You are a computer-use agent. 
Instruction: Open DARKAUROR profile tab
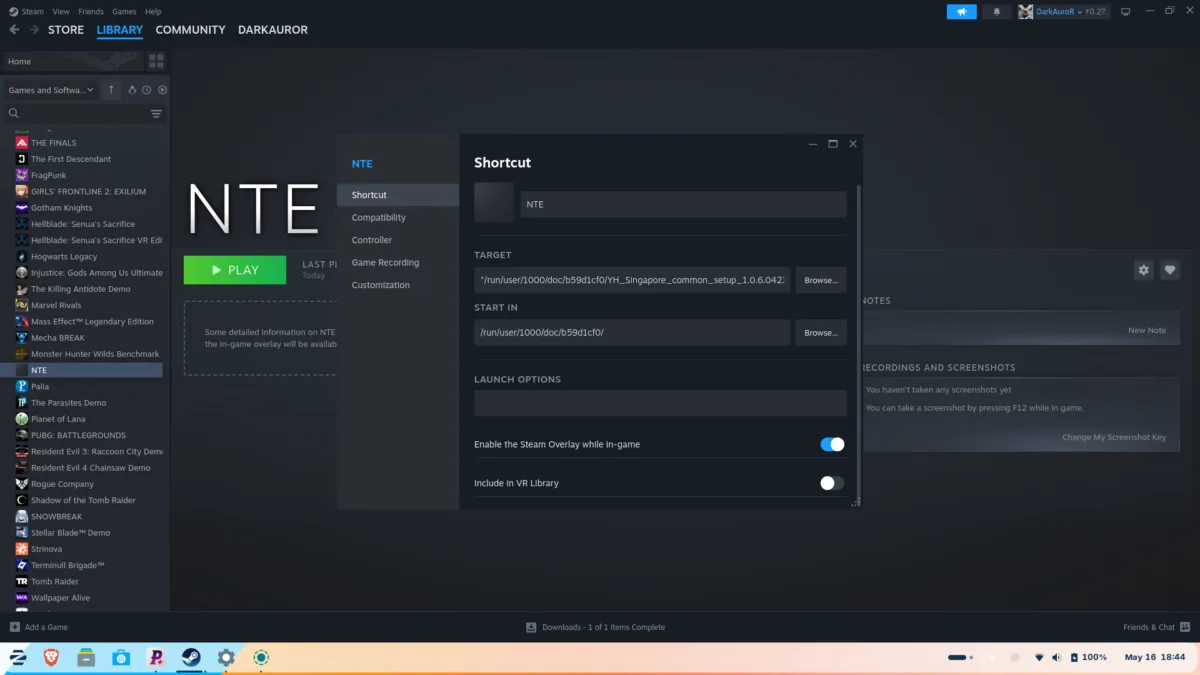[273, 30]
